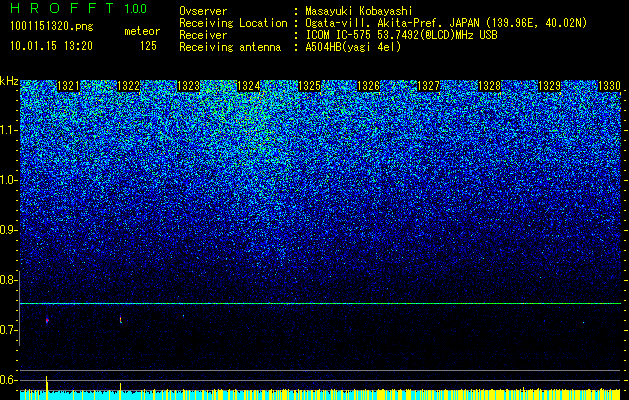Click the receiver value ICOM IC-575

[339, 35]
